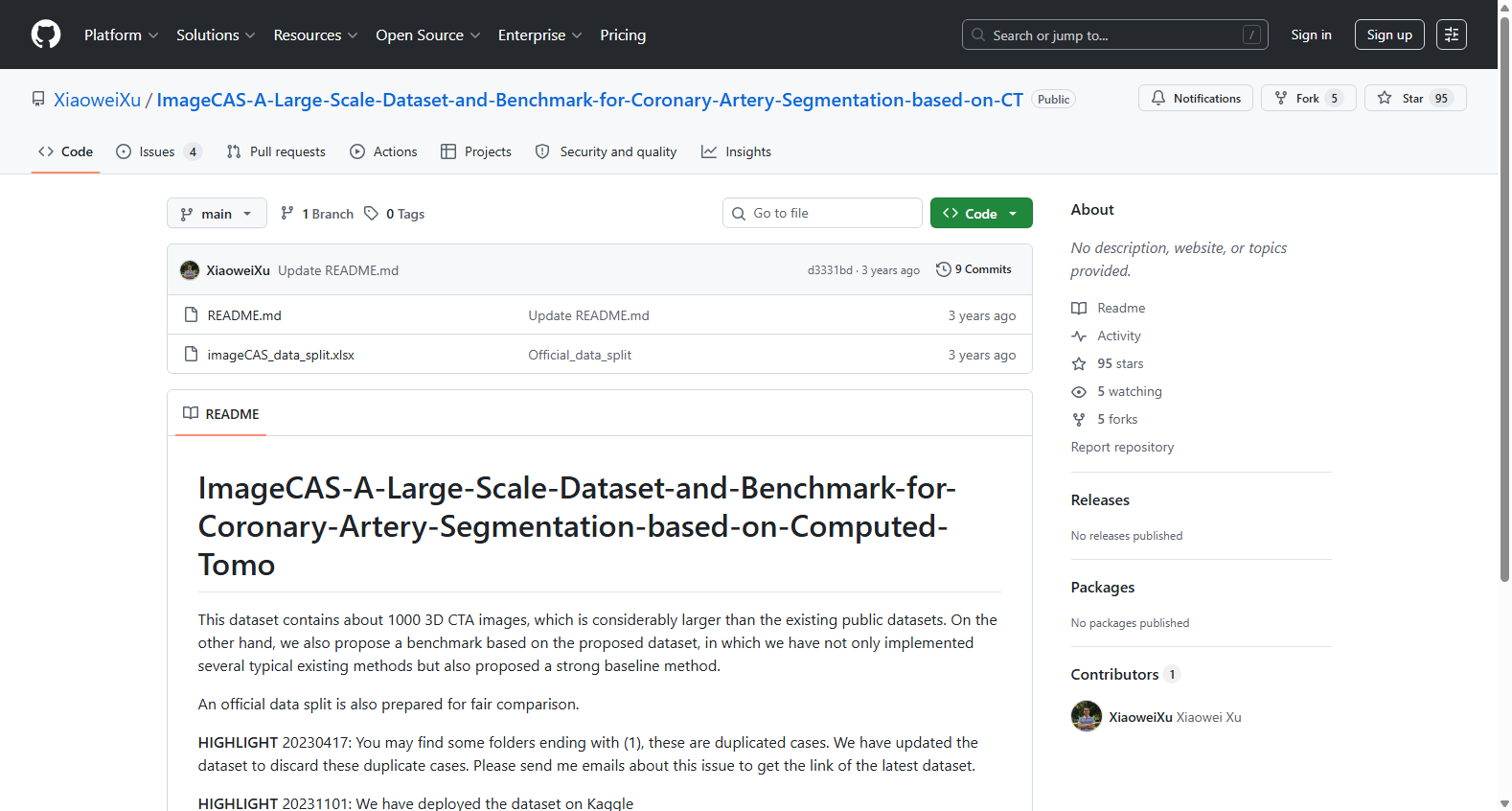The width and height of the screenshot is (1512, 811).
Task: Click the fork icon beside 5 forks
Action: pyautogui.click(x=1079, y=419)
